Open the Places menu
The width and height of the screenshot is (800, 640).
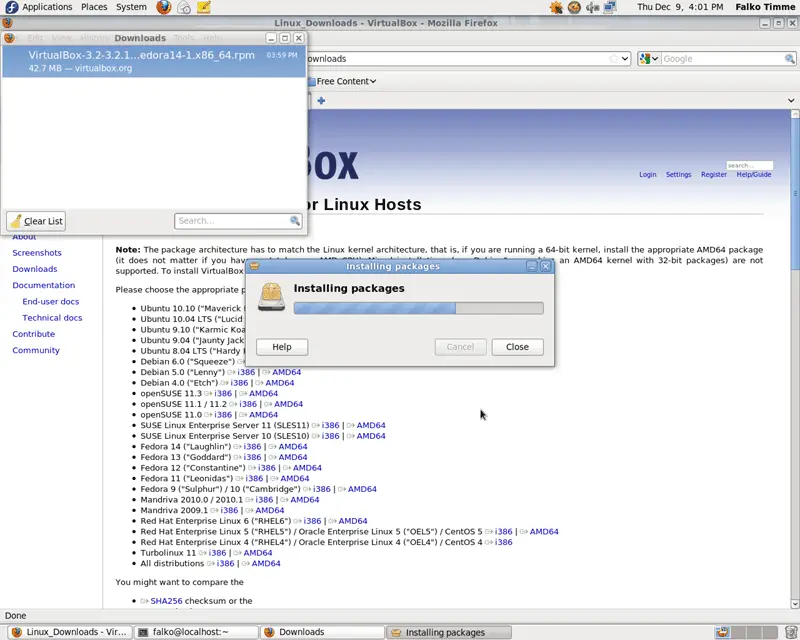94,7
